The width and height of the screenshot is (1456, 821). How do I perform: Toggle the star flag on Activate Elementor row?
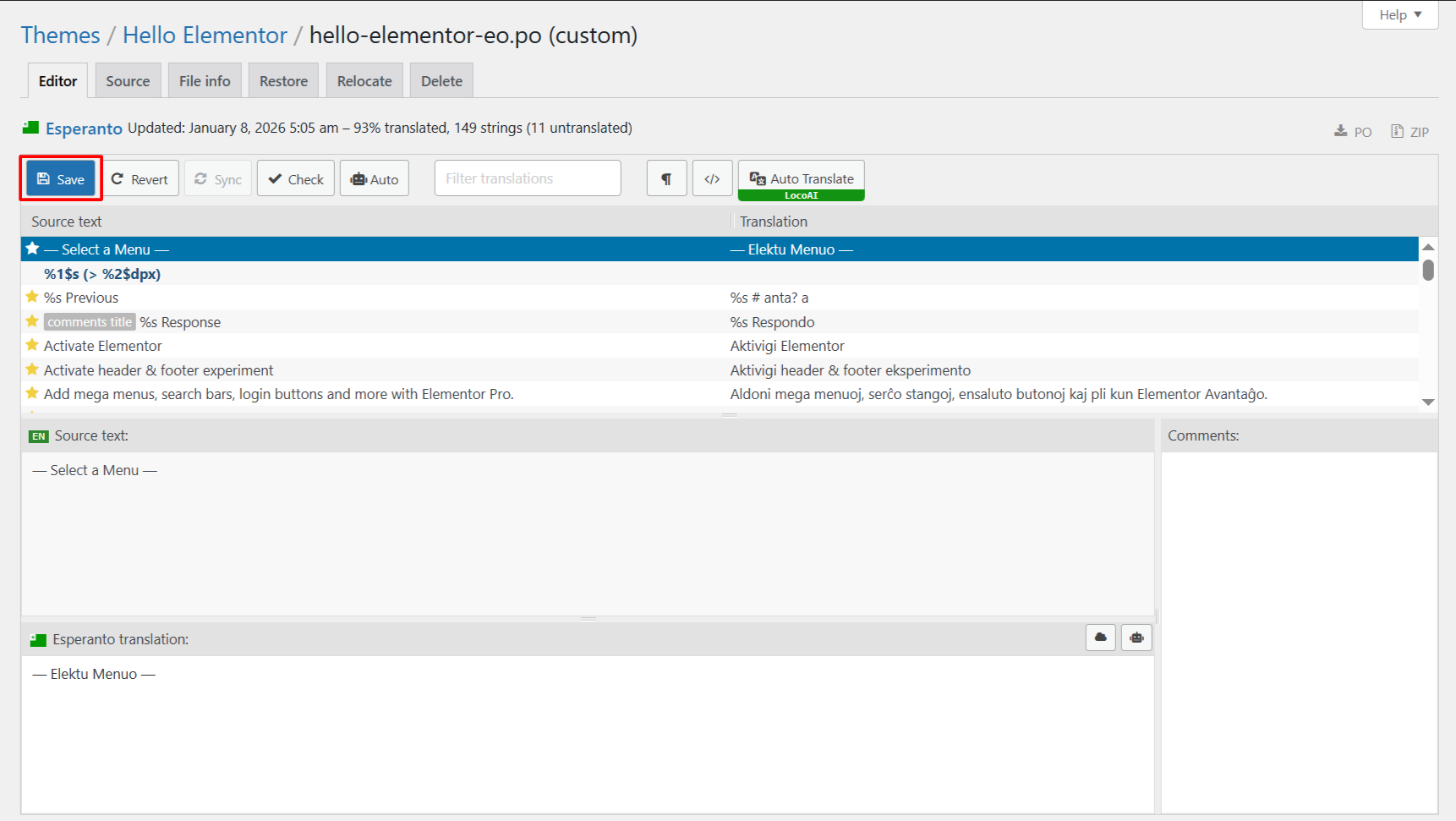coord(32,346)
